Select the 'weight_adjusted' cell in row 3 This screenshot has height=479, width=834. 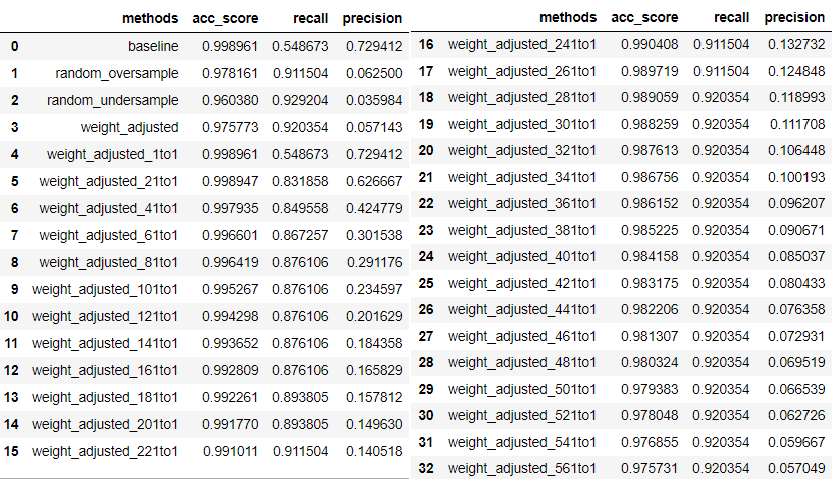pyautogui.click(x=129, y=128)
